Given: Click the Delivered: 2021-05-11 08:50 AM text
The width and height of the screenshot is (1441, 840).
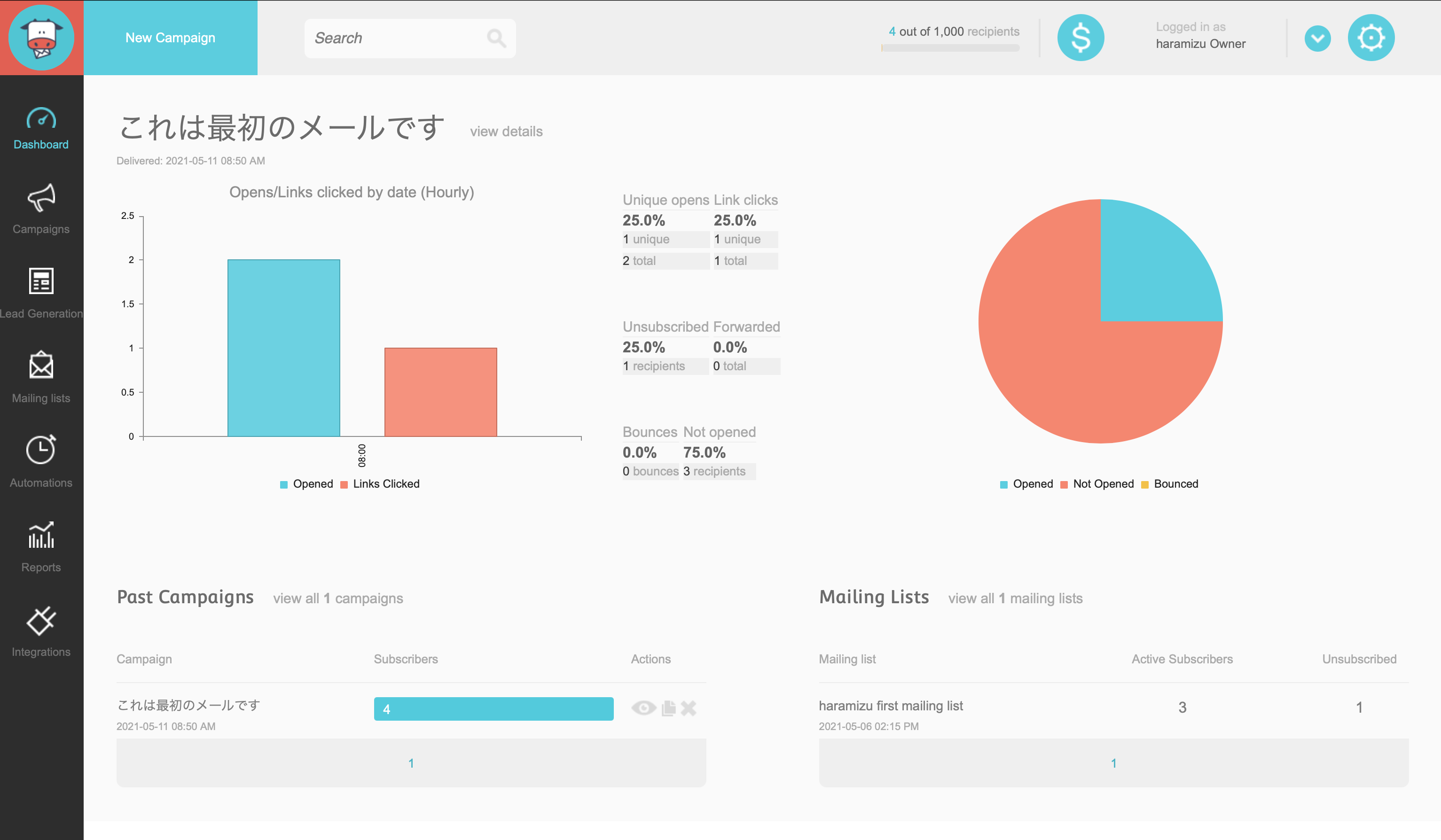Looking at the screenshot, I should (190, 161).
